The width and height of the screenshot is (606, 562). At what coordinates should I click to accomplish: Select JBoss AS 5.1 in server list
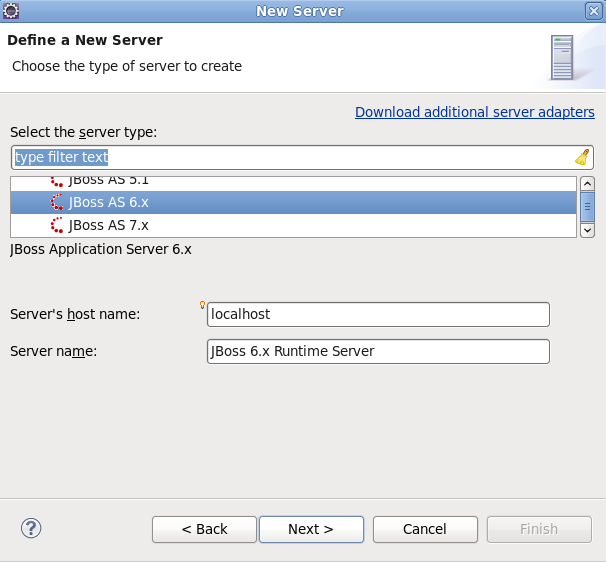(108, 182)
